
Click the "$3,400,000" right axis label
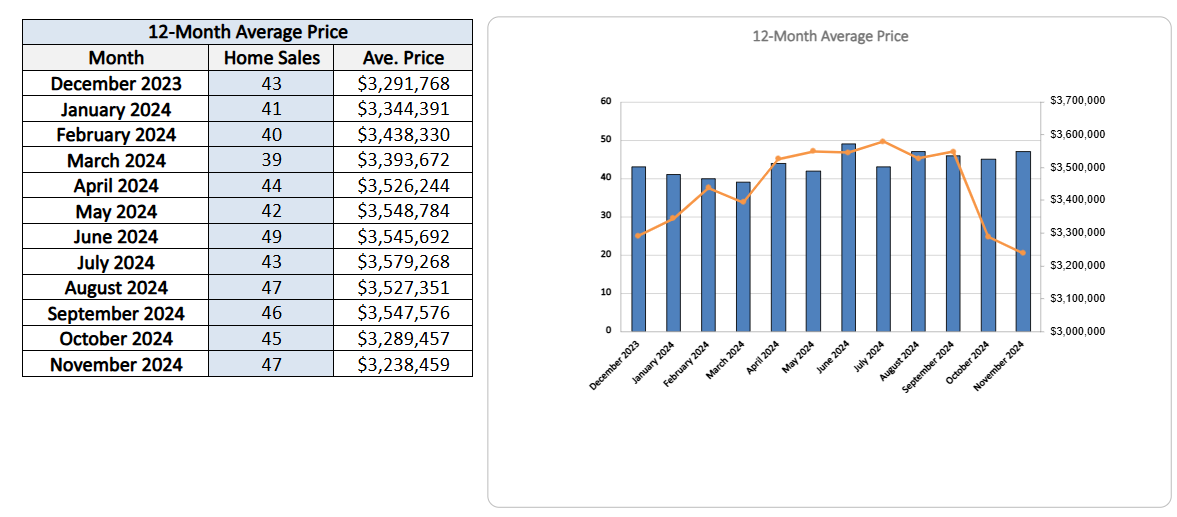click(x=1077, y=200)
